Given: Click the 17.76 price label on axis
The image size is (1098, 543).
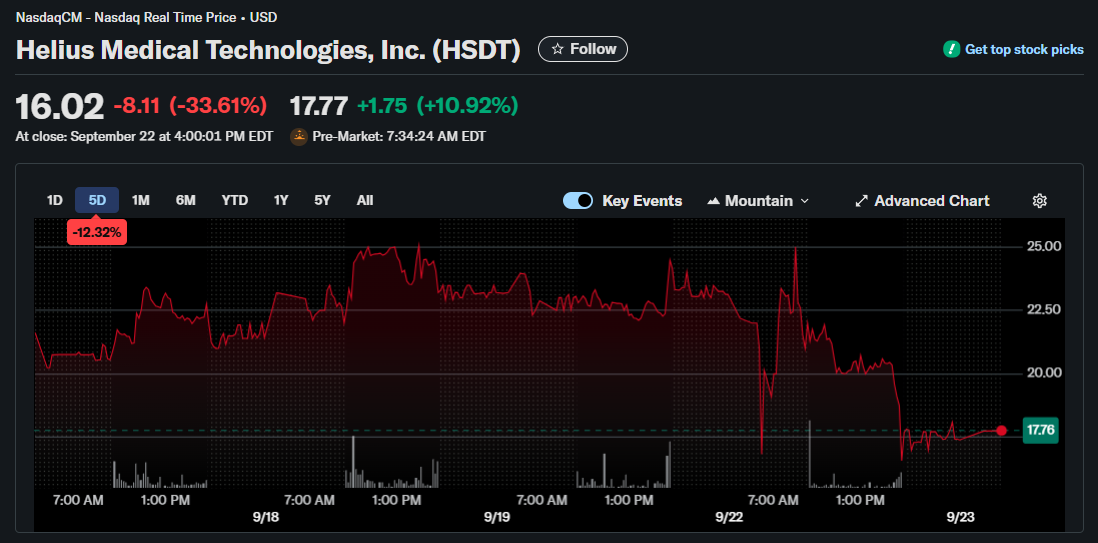Looking at the screenshot, I should coord(1040,430).
